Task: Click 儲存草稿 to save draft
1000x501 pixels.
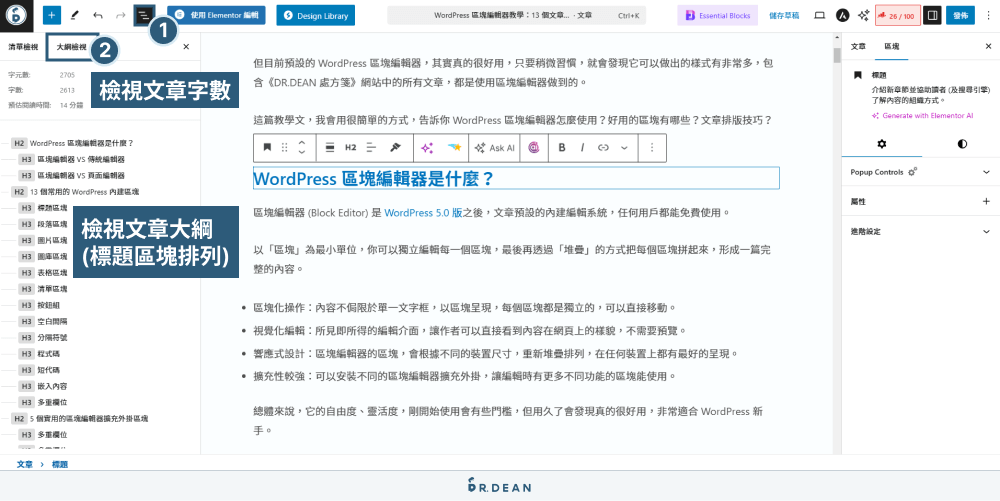Action: point(784,15)
